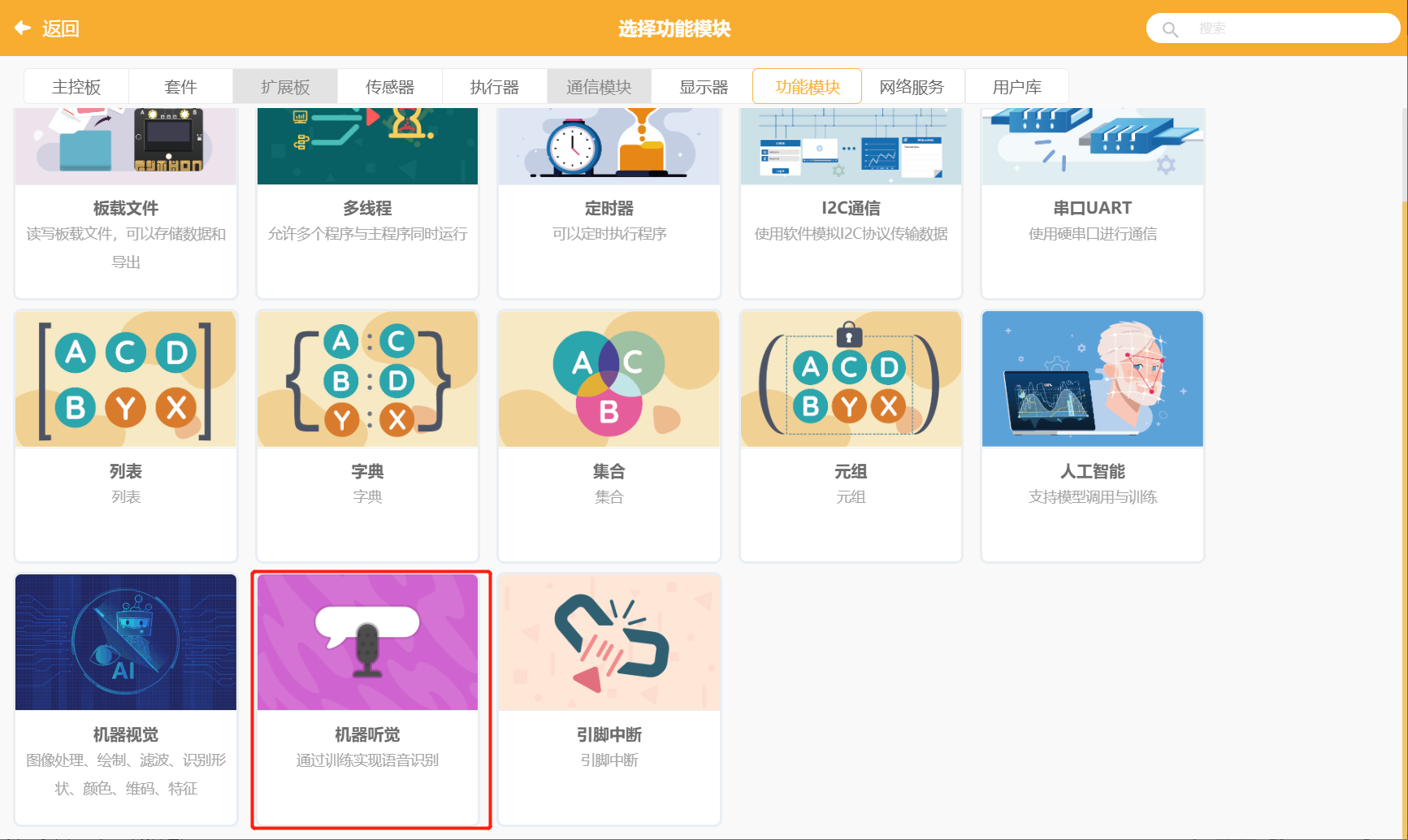The height and width of the screenshot is (840, 1408).
Task: Choose the 串口UART module image
Action: (x=1093, y=146)
